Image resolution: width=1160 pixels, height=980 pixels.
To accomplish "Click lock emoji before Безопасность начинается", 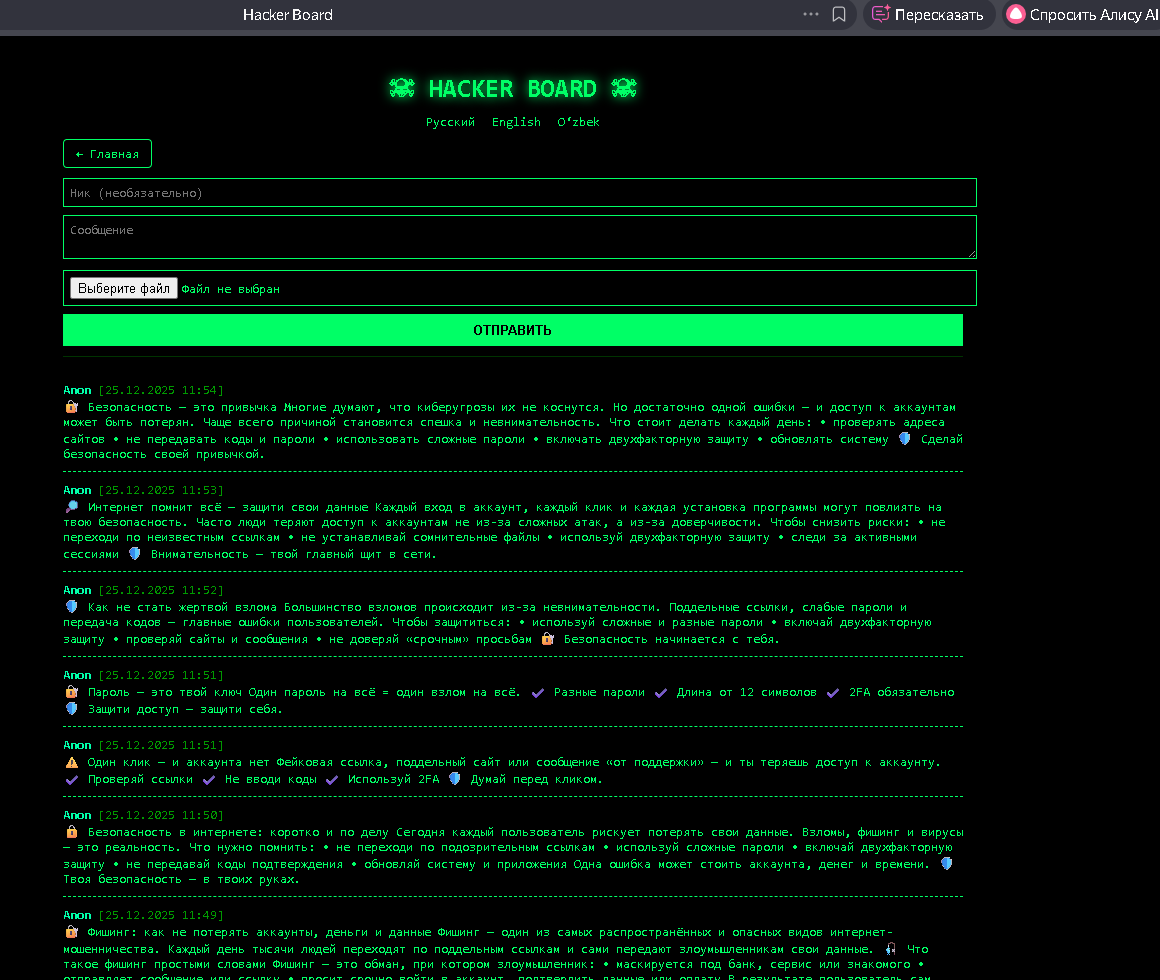I will [547, 638].
